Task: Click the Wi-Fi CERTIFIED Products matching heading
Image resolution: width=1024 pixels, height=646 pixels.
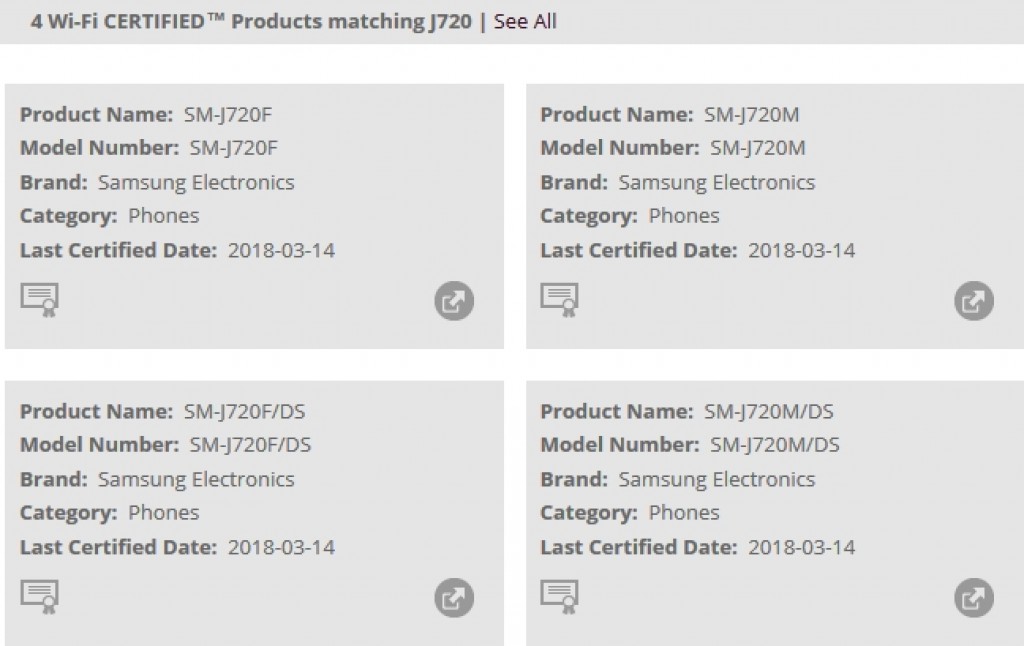Action: click(250, 21)
